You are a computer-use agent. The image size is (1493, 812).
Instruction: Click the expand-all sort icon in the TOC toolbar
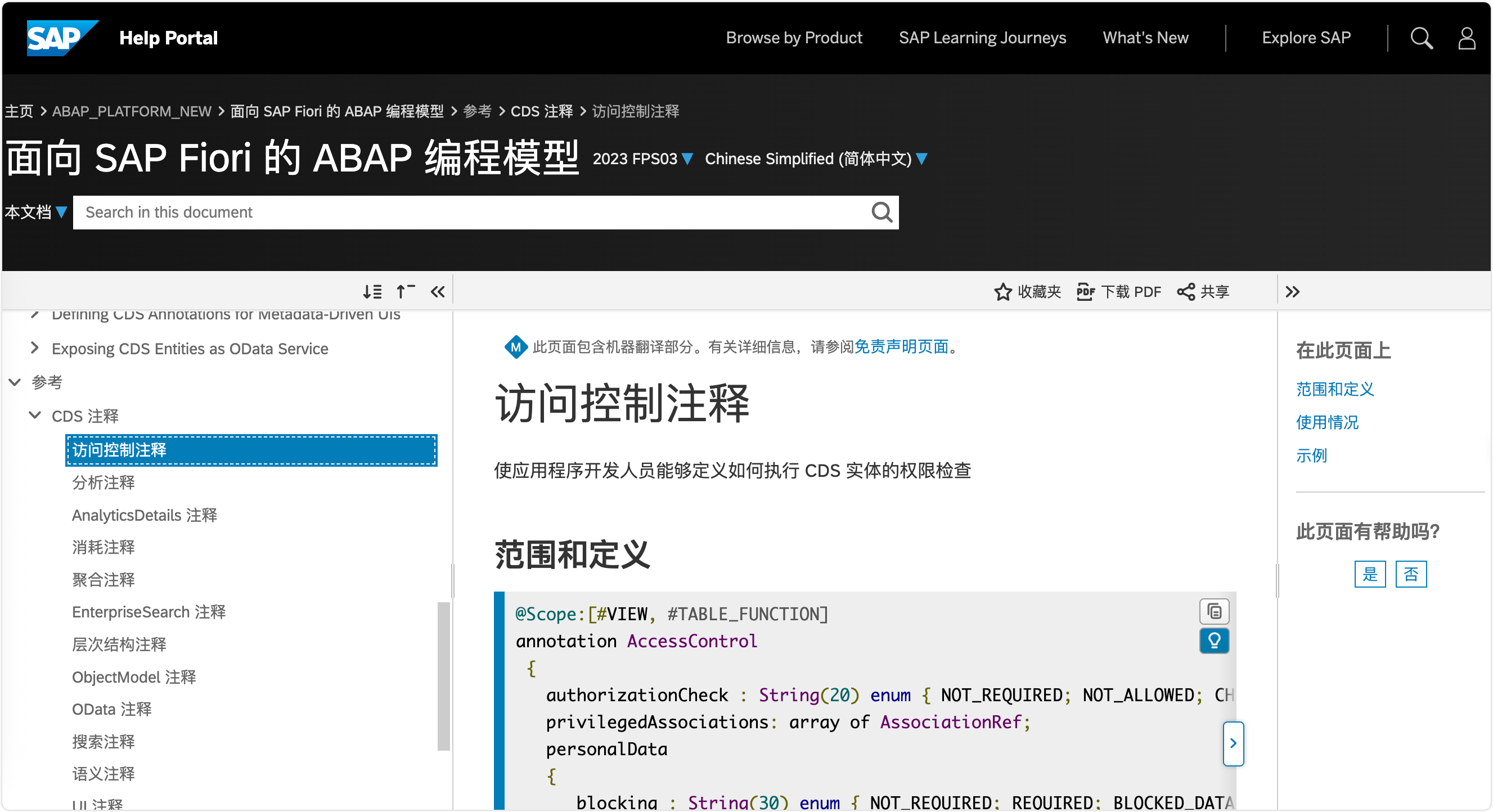click(x=372, y=292)
